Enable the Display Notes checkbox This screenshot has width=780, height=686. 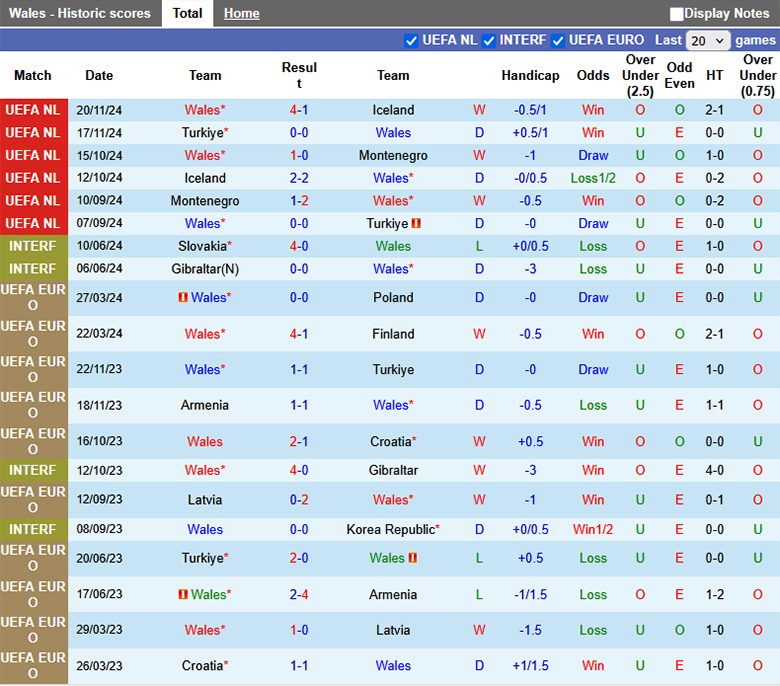coord(676,14)
